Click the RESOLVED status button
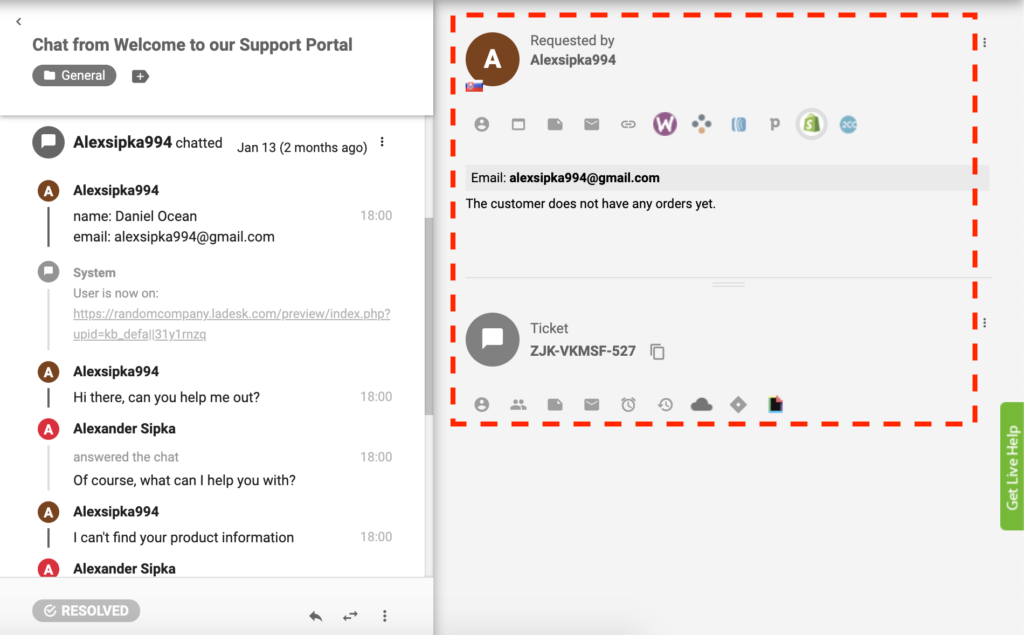The width and height of the screenshot is (1024, 635). (x=85, y=610)
